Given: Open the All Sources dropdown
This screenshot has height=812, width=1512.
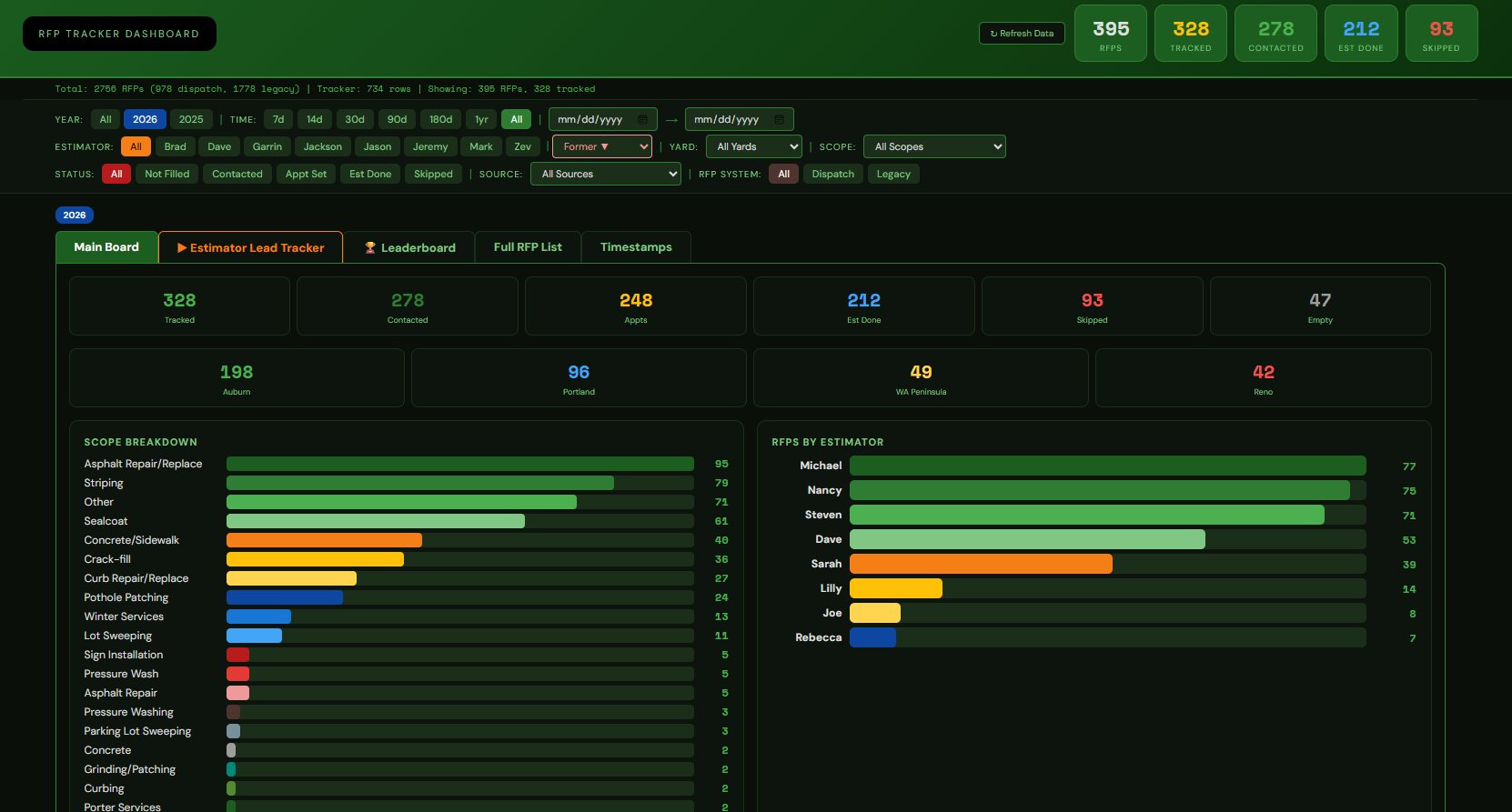Looking at the screenshot, I should [x=606, y=174].
